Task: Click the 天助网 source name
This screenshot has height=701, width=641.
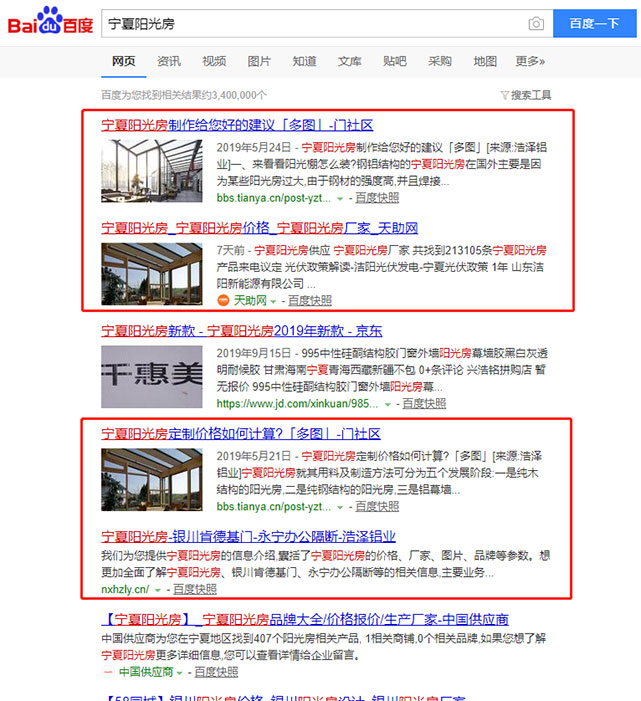Action: (x=250, y=300)
